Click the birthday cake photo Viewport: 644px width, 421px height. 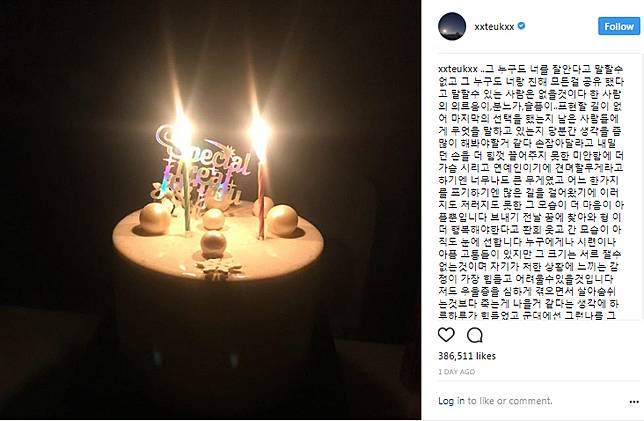210,210
